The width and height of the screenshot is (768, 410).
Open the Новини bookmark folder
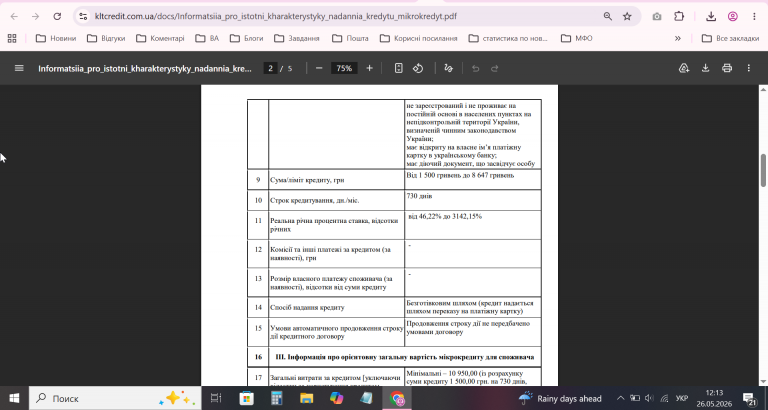click(x=55, y=38)
